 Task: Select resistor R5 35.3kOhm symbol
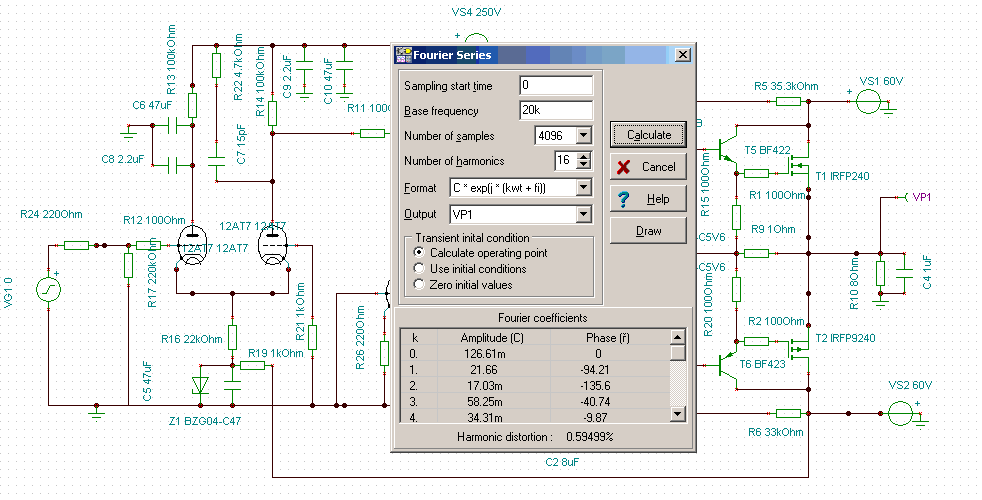[788, 102]
